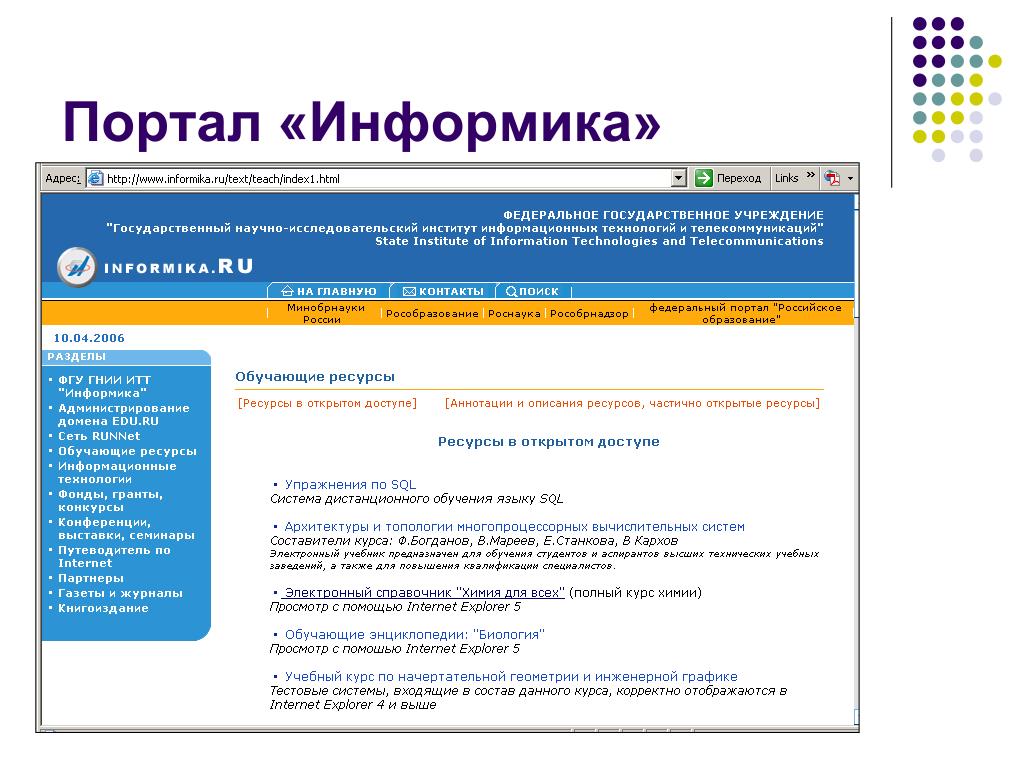Click Аннотации и описания ресурсов link
Image resolution: width=1024 pixels, height=768 pixels.
632,404
